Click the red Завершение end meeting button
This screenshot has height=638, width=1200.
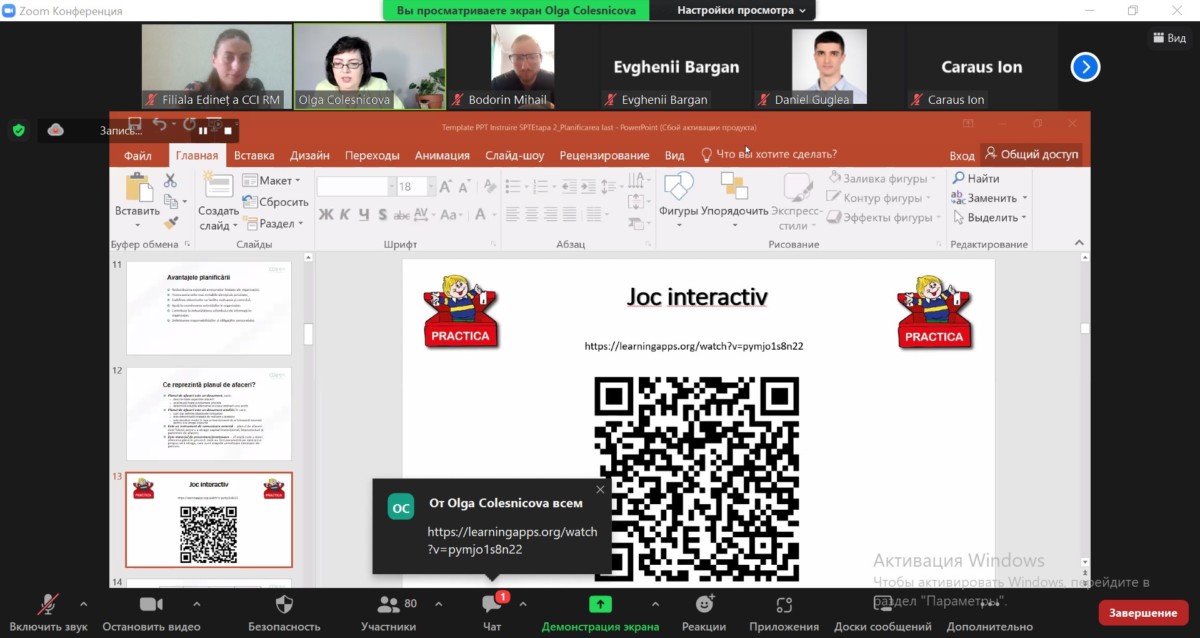[x=1143, y=613]
